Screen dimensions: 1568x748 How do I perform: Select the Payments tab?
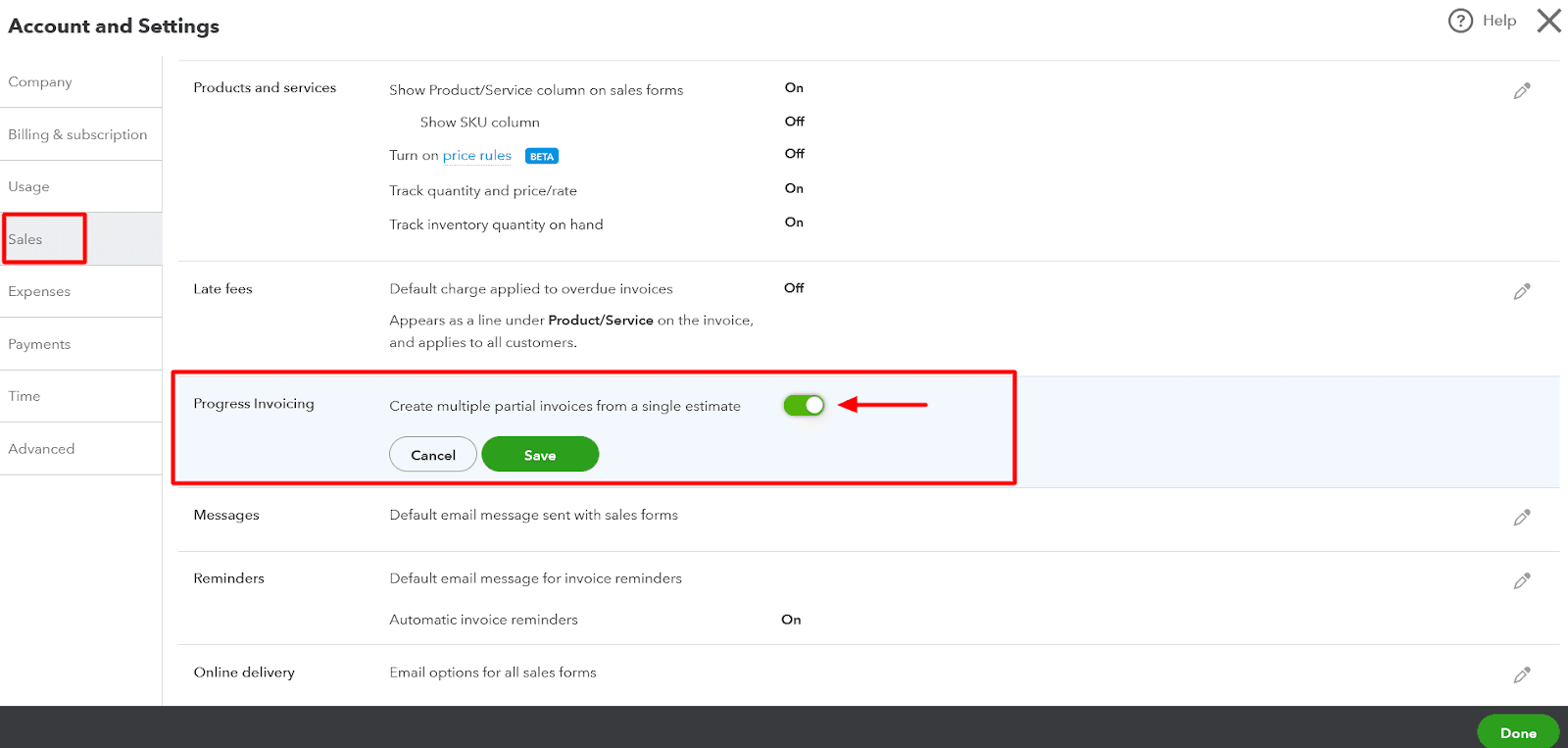[x=80, y=344]
